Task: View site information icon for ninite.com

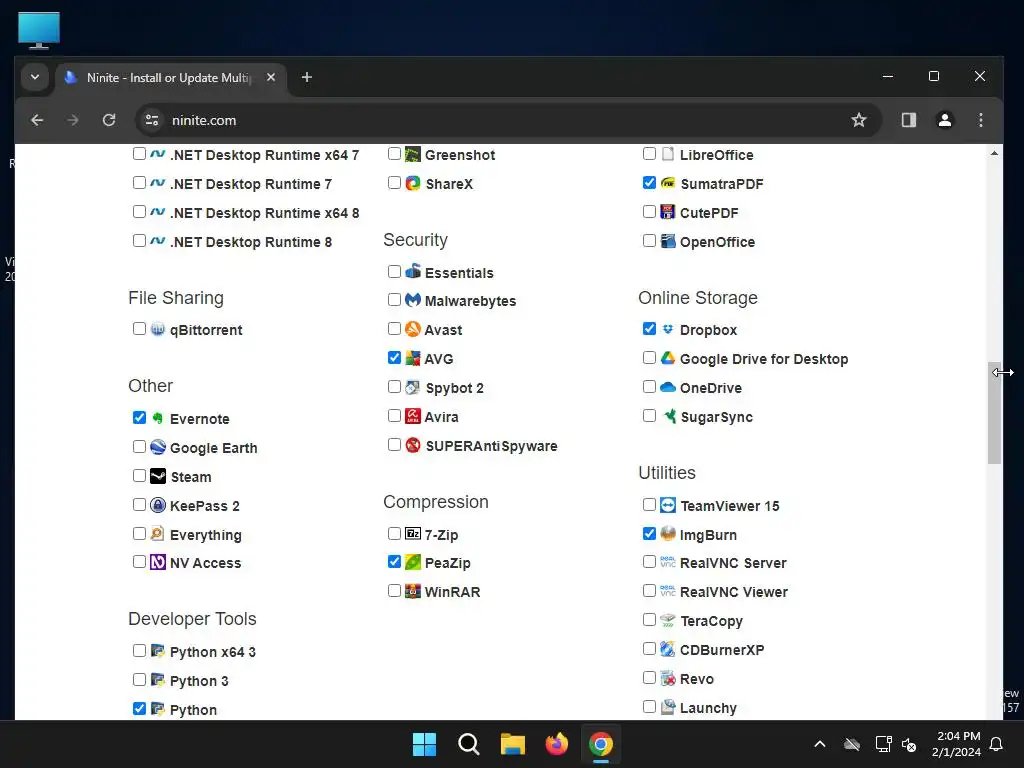Action: click(152, 120)
